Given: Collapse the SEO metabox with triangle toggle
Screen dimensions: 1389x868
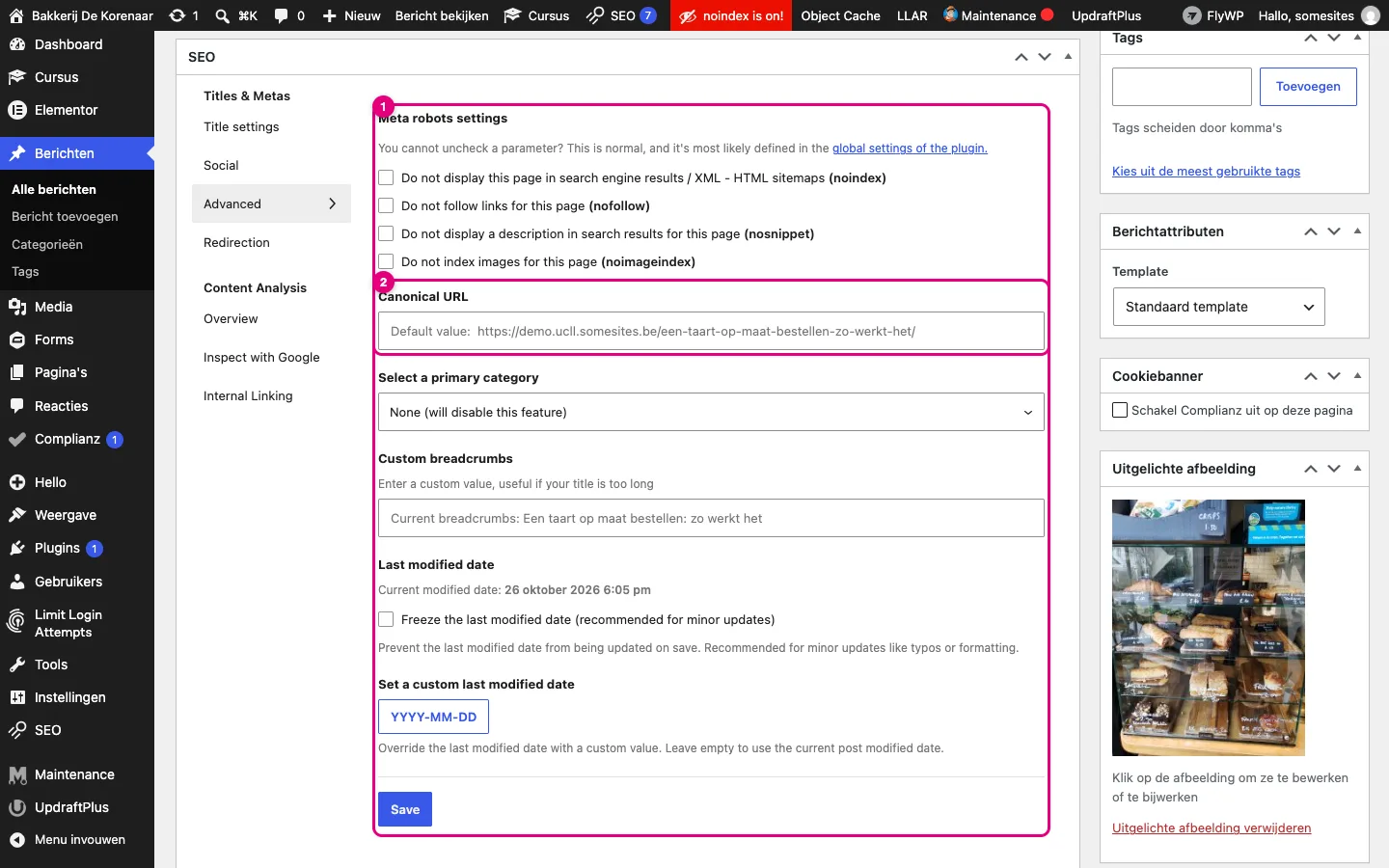Looking at the screenshot, I should (x=1068, y=57).
